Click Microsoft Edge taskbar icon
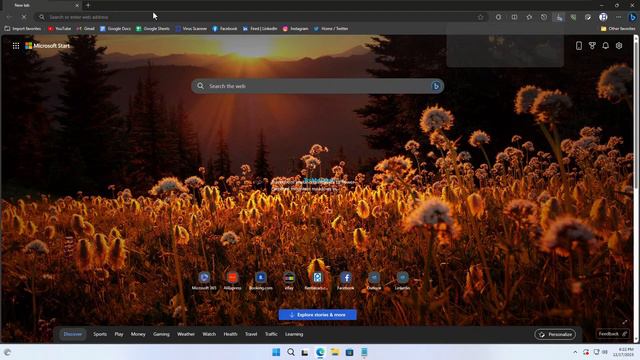640x360 pixels. pos(320,352)
